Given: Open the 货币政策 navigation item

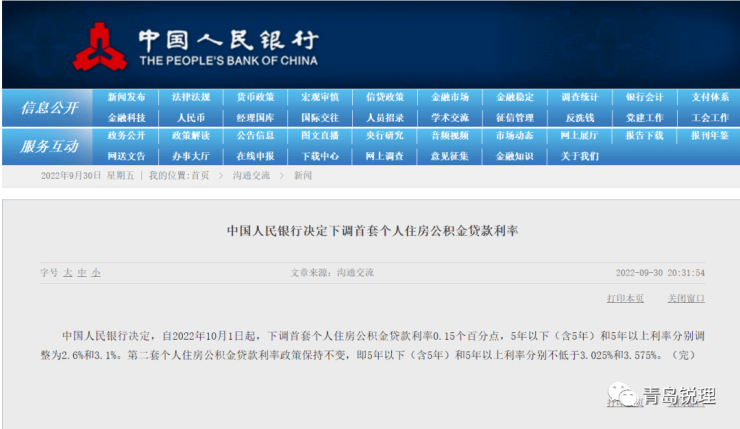Looking at the screenshot, I should 255,98.
